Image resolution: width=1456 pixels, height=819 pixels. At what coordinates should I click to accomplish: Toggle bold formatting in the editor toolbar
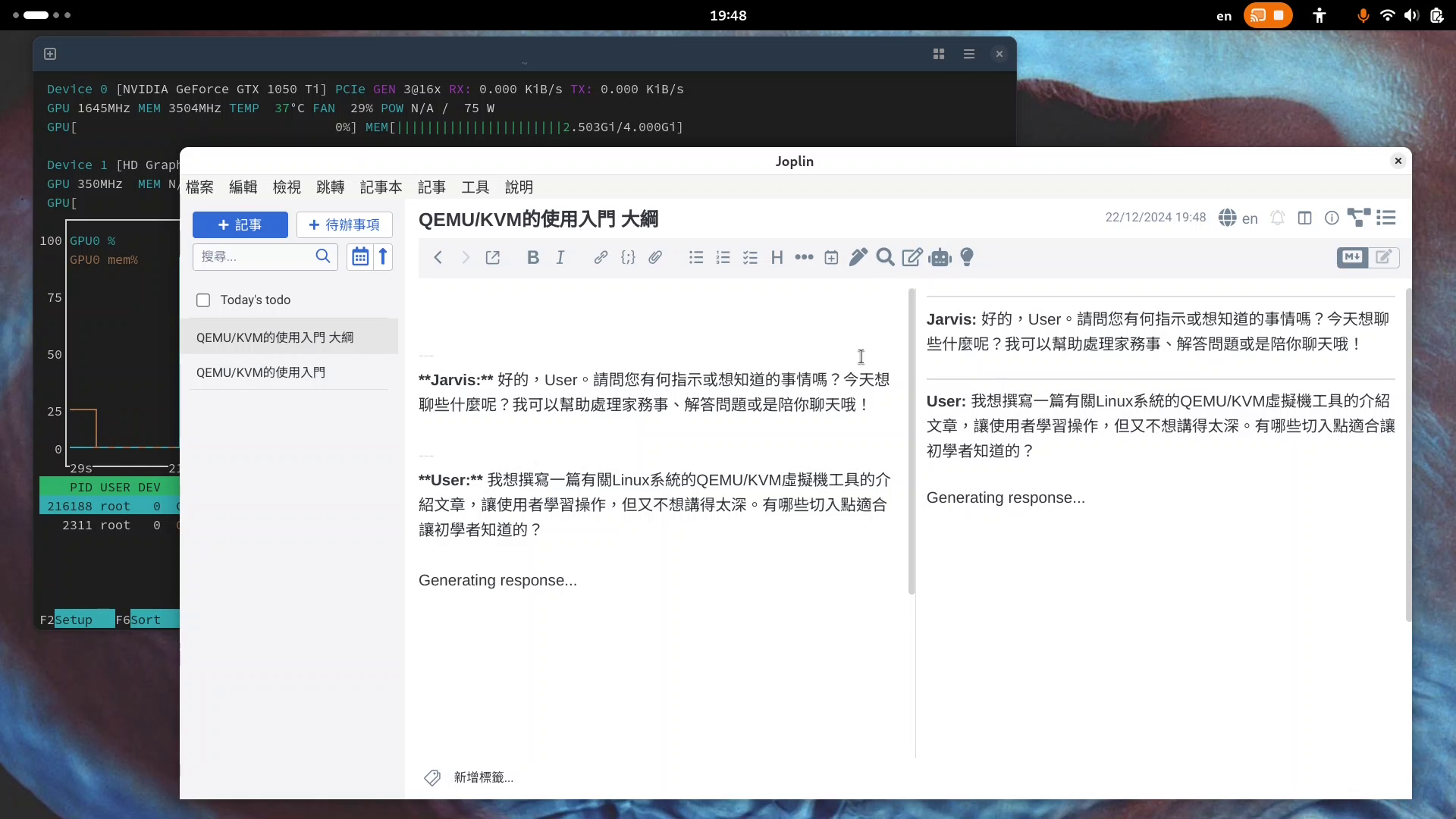click(x=533, y=258)
